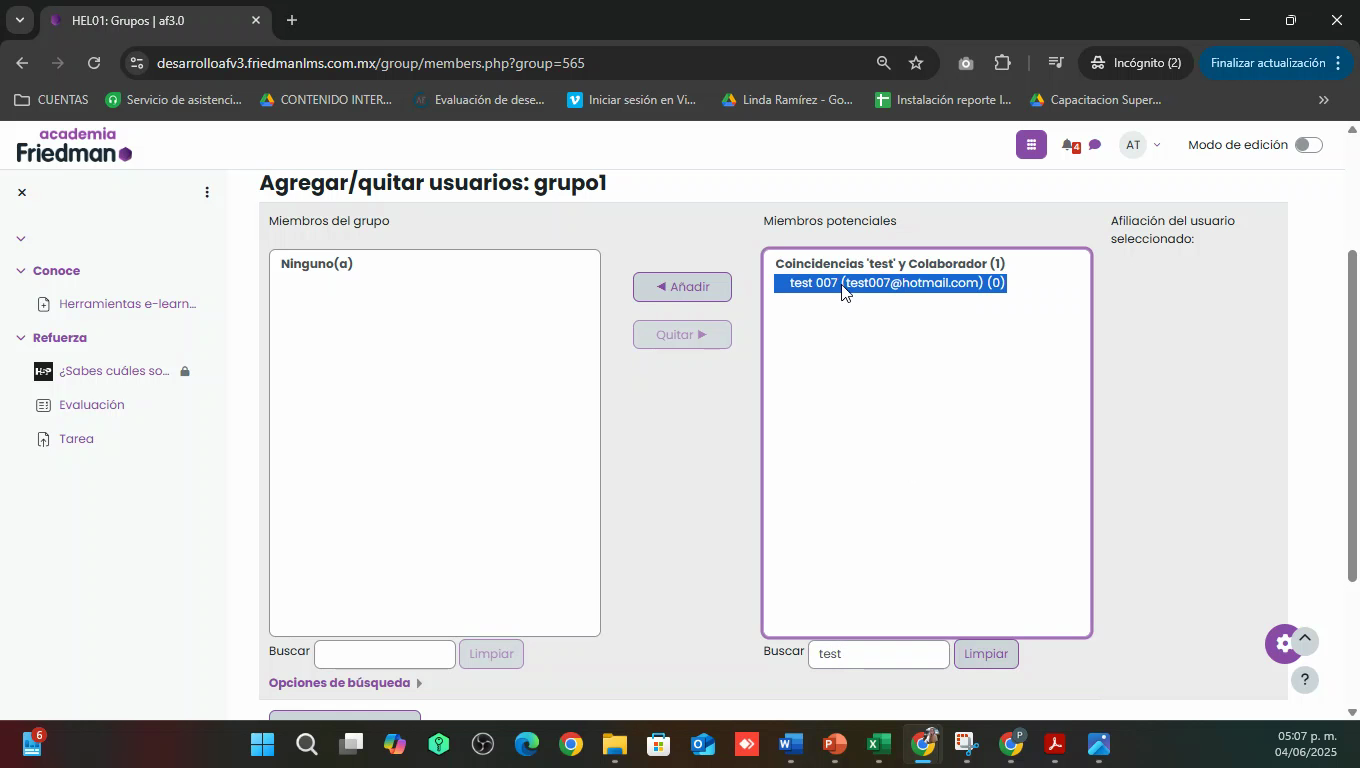Open the Evaluación activity
The height and width of the screenshot is (768, 1360).
pyautogui.click(x=92, y=405)
